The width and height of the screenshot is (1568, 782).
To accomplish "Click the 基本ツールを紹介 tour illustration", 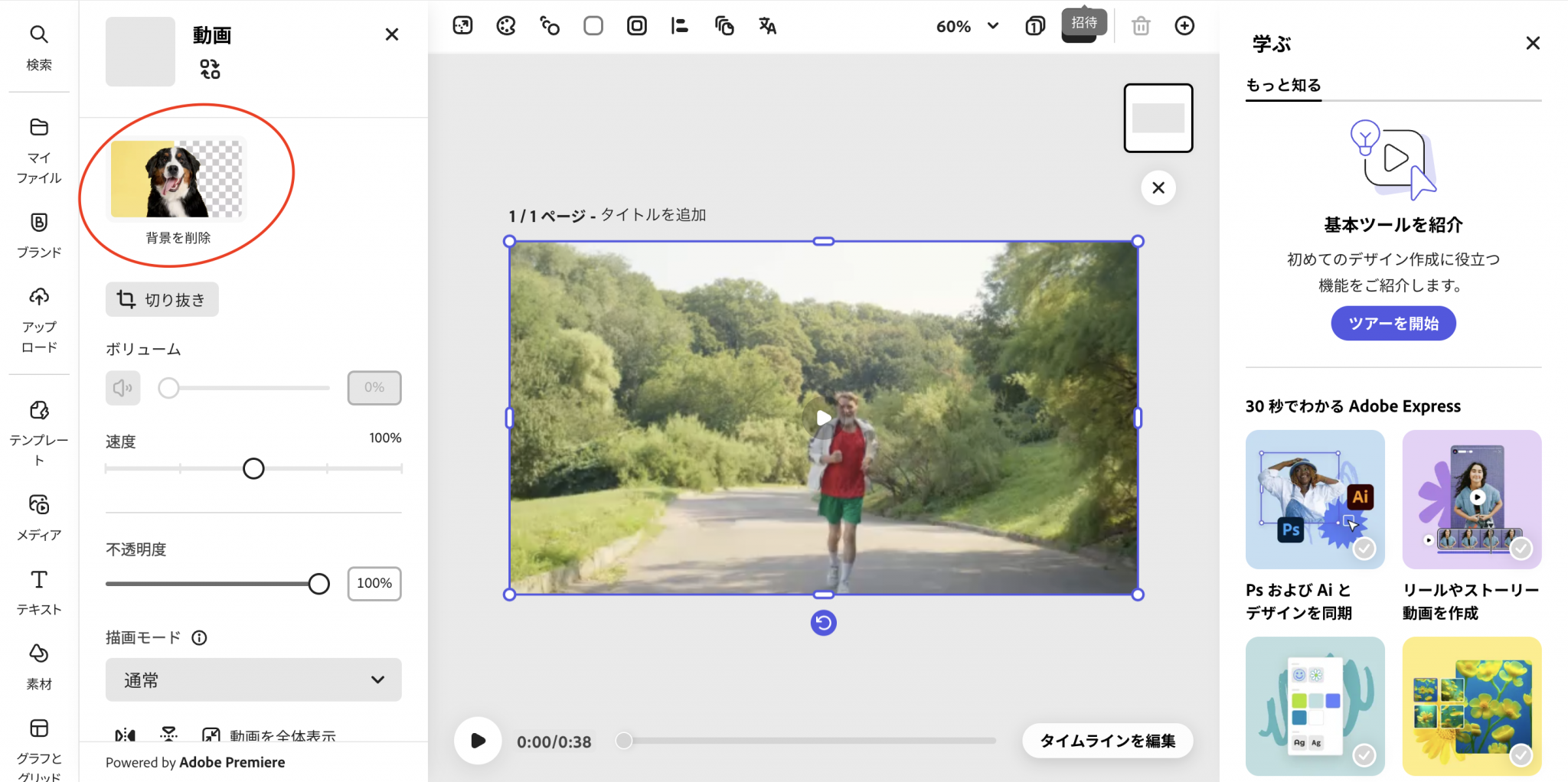I will [x=1393, y=159].
